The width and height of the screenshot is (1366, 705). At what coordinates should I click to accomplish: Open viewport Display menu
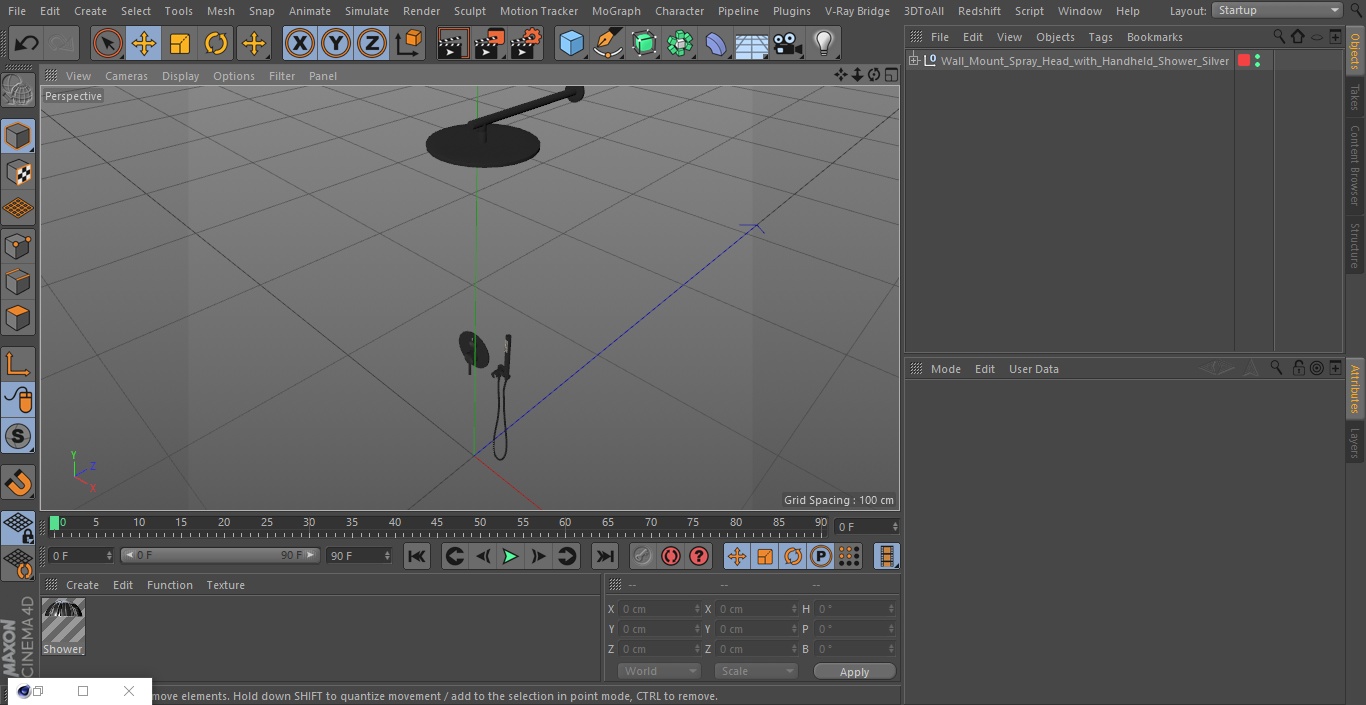coord(180,76)
